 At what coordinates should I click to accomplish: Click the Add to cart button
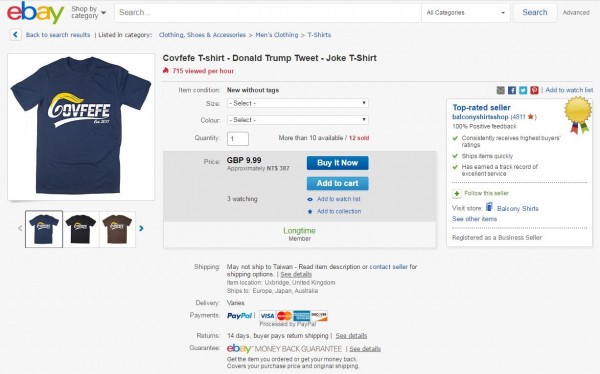point(338,183)
